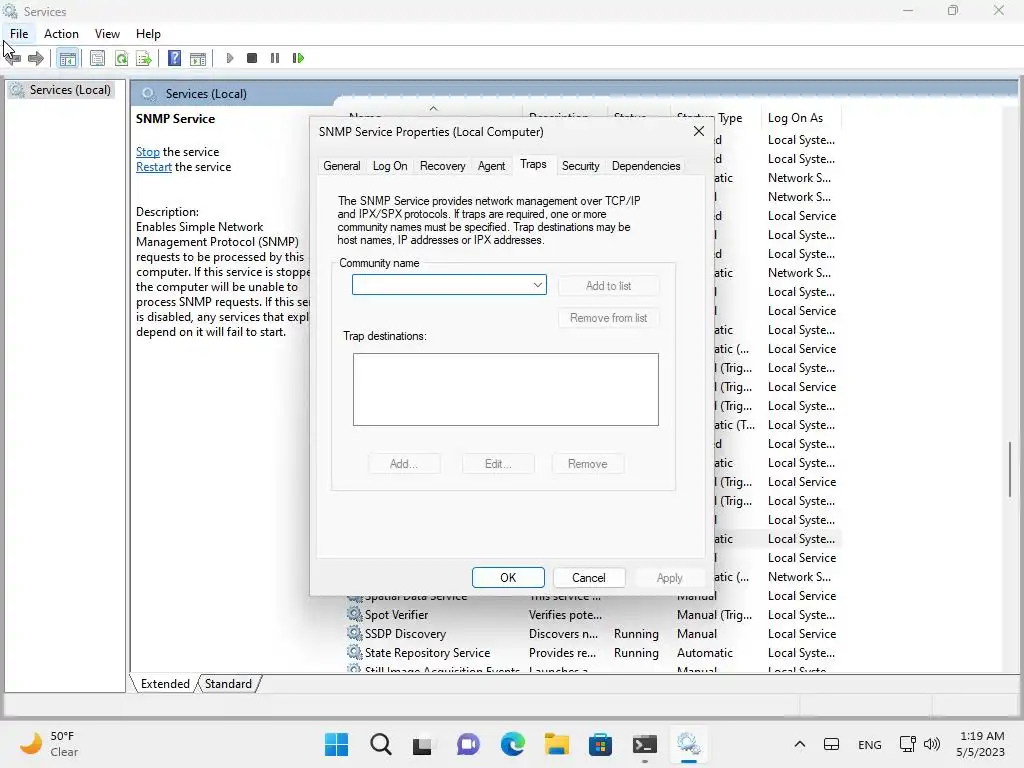Switch to the Log On tab
The image size is (1024, 768).
click(x=390, y=166)
